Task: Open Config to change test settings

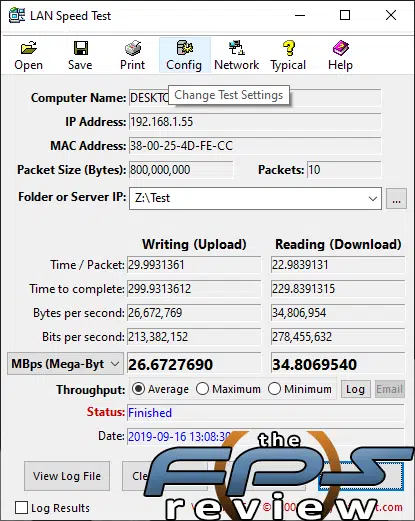Action: pos(184,55)
